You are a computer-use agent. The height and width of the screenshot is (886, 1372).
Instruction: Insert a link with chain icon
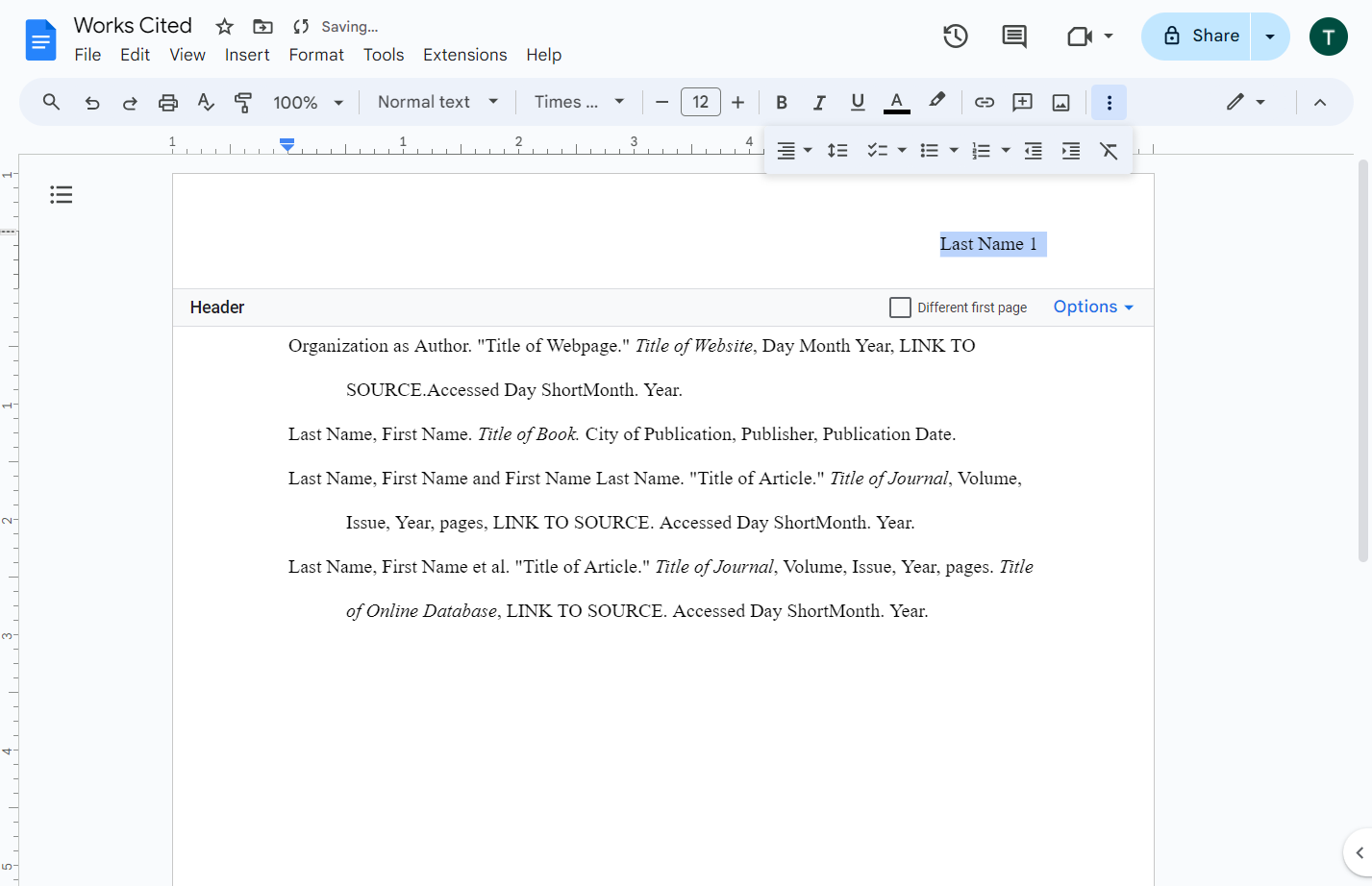coord(985,102)
